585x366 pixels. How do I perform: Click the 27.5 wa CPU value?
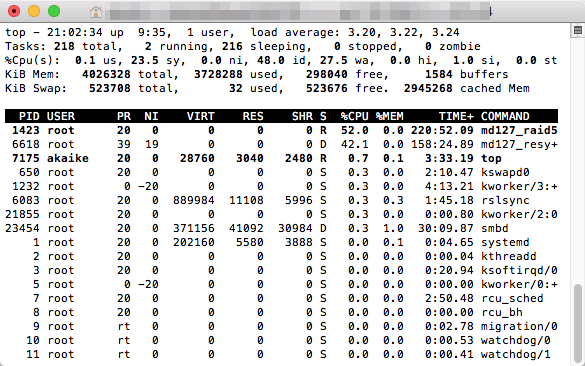(x=334, y=60)
